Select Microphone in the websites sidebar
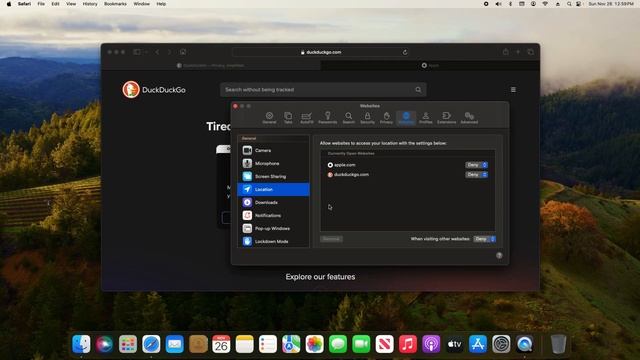The height and width of the screenshot is (360, 640). pyautogui.click(x=273, y=163)
